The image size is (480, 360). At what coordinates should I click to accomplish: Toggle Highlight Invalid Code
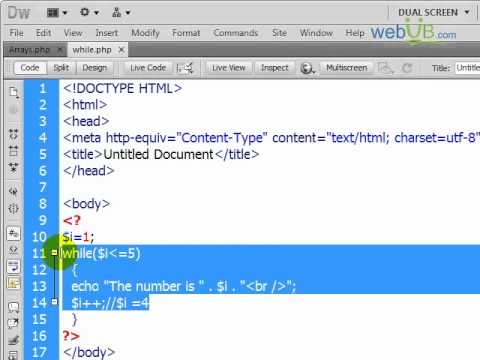pos(13,250)
